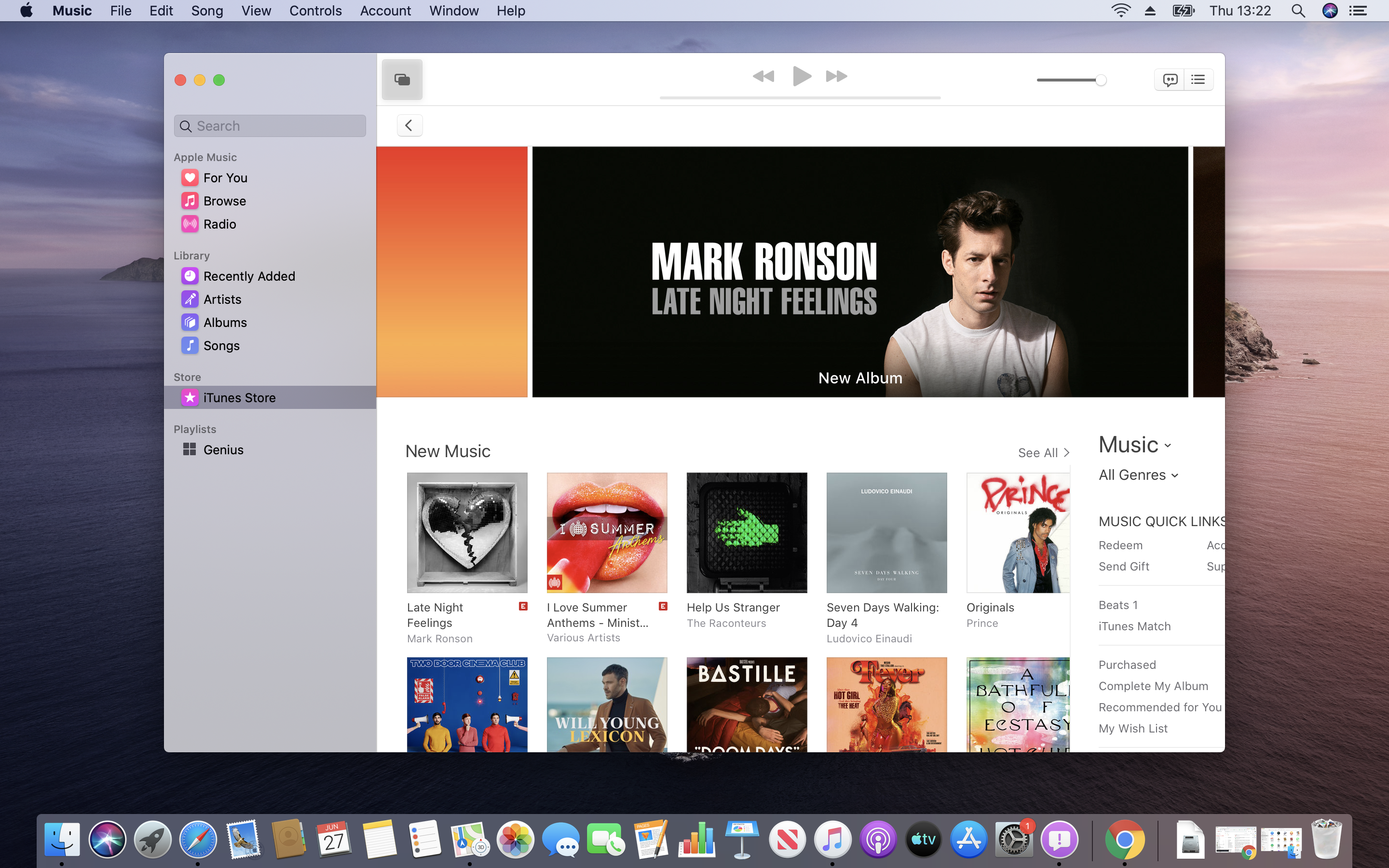Open Wi-Fi status menu
Viewport: 1389px width, 868px height.
[1120, 11]
